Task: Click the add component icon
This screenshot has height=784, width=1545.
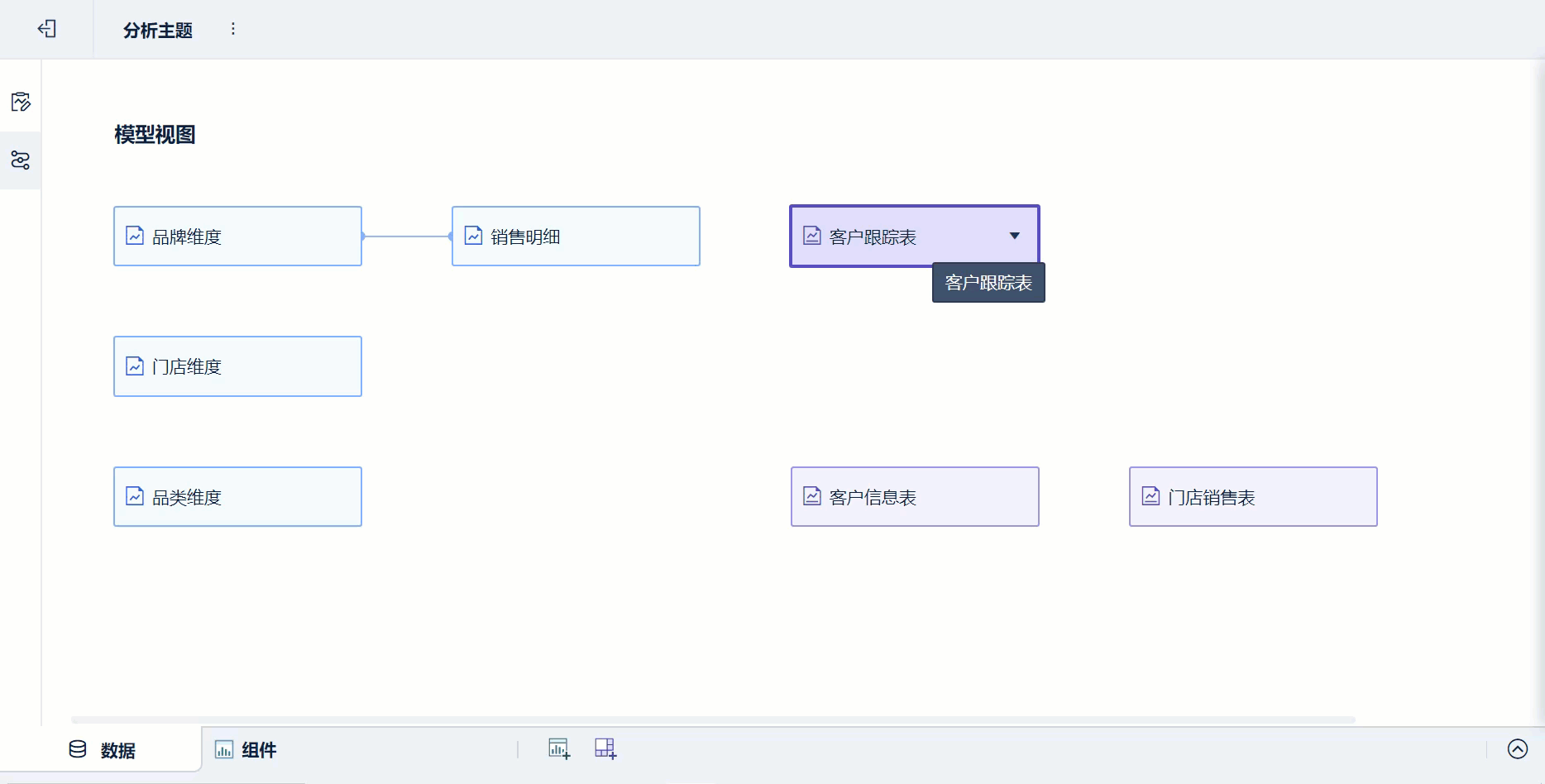Action: click(x=559, y=748)
